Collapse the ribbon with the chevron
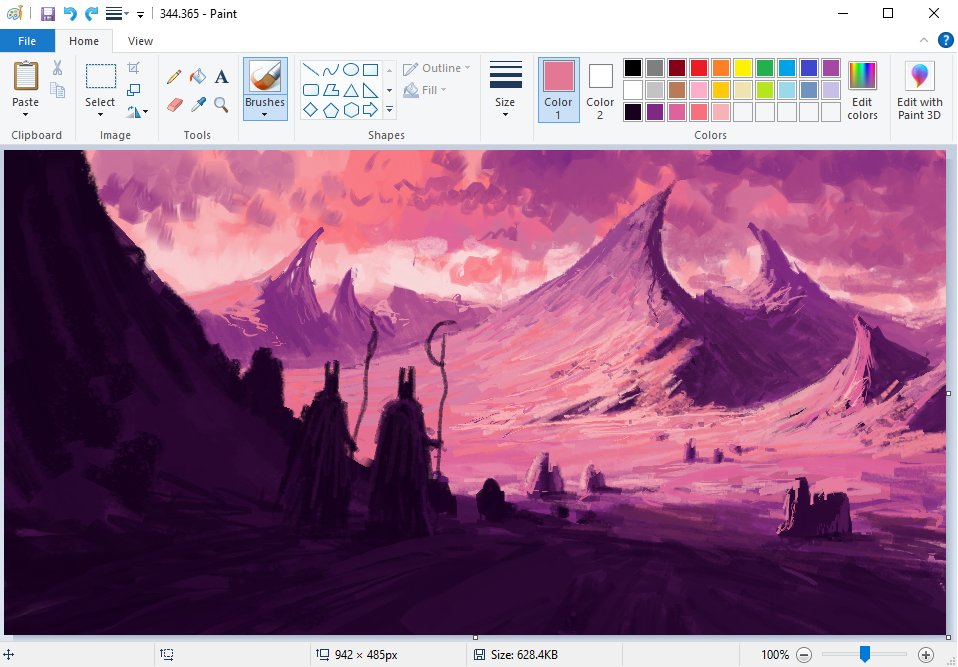The image size is (958, 667). coord(923,40)
